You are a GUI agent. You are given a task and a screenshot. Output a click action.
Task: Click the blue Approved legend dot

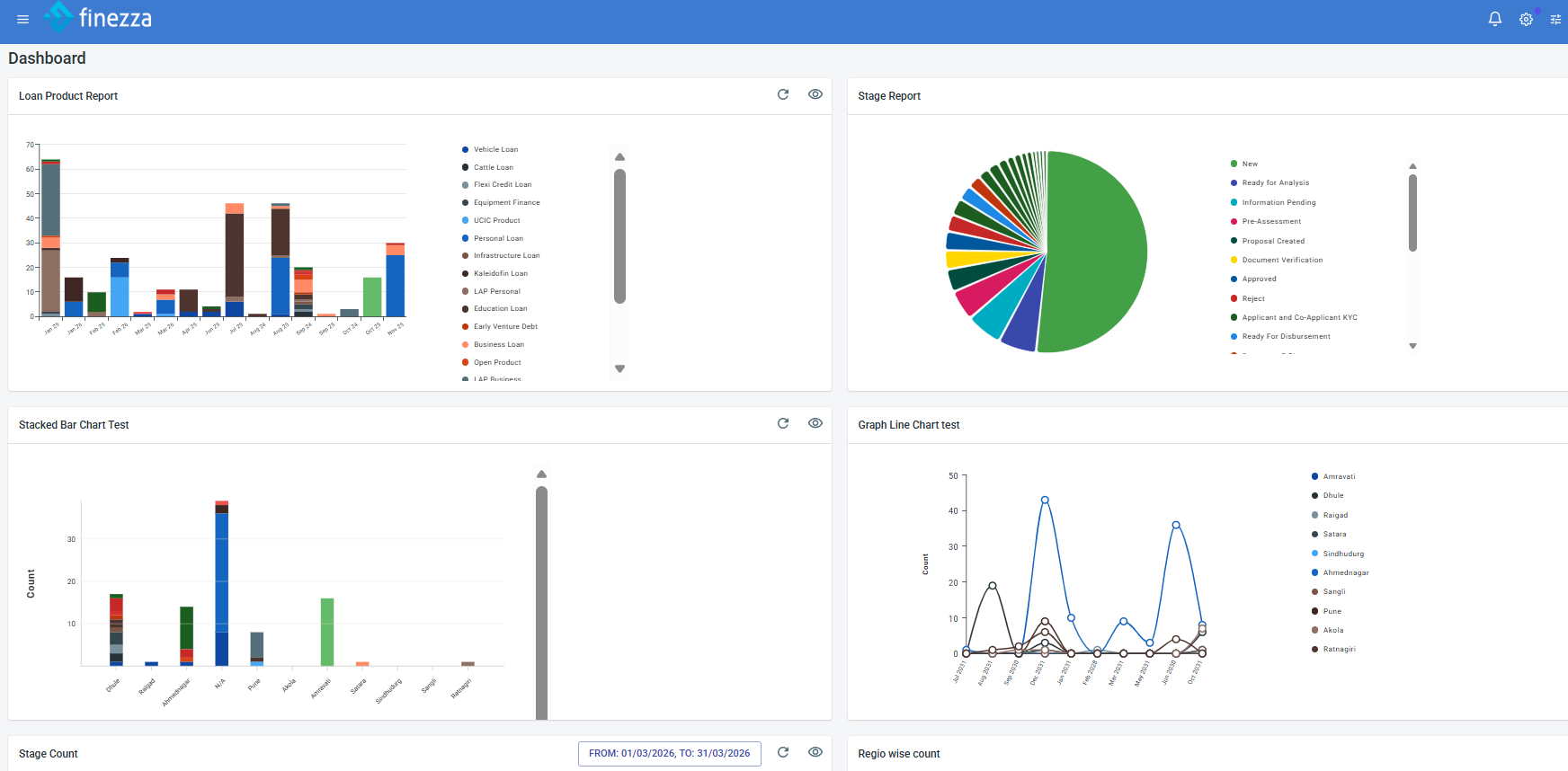(1234, 279)
